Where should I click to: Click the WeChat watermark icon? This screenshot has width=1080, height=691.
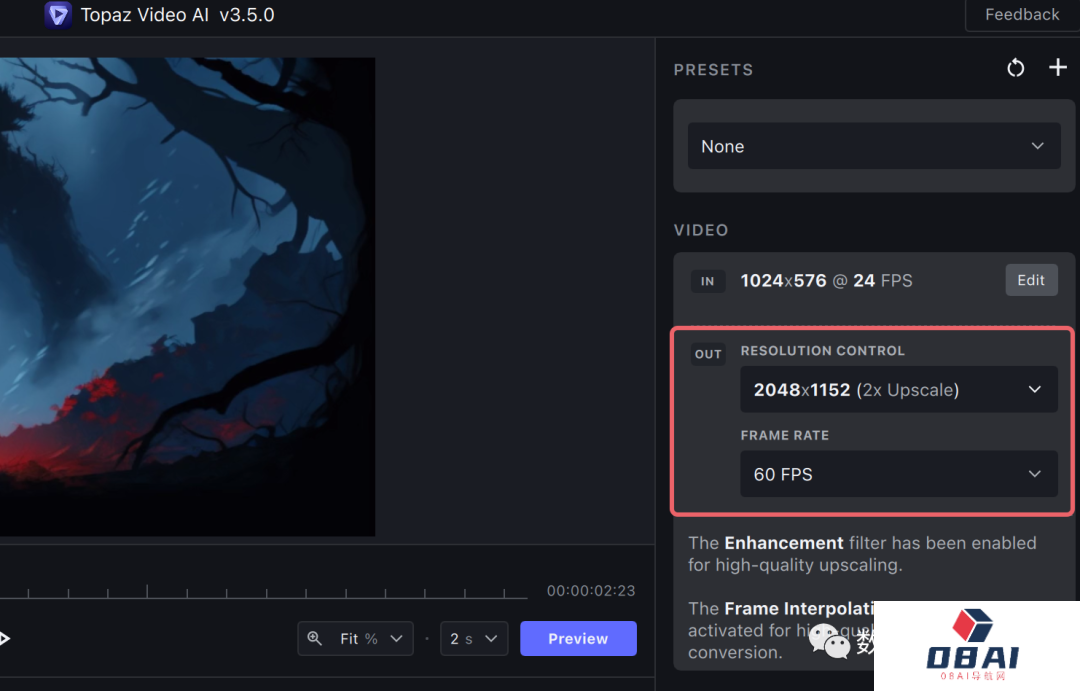[x=829, y=640]
